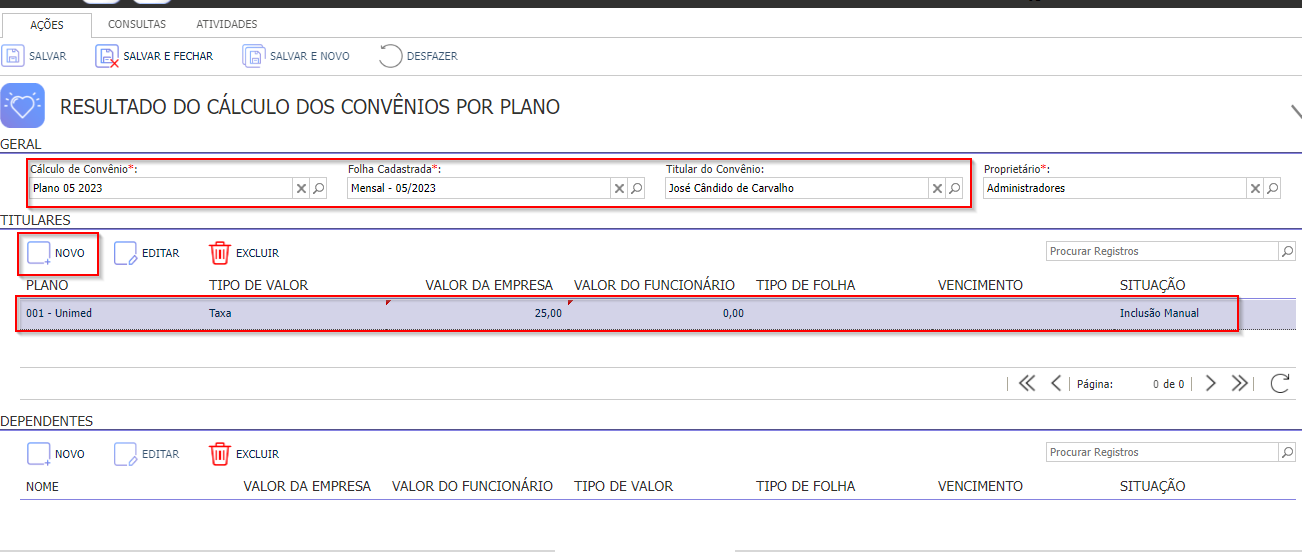Image resolution: width=1302 pixels, height=552 pixels.
Task: Clear the Cálculo de Convênio field
Action: 301,188
